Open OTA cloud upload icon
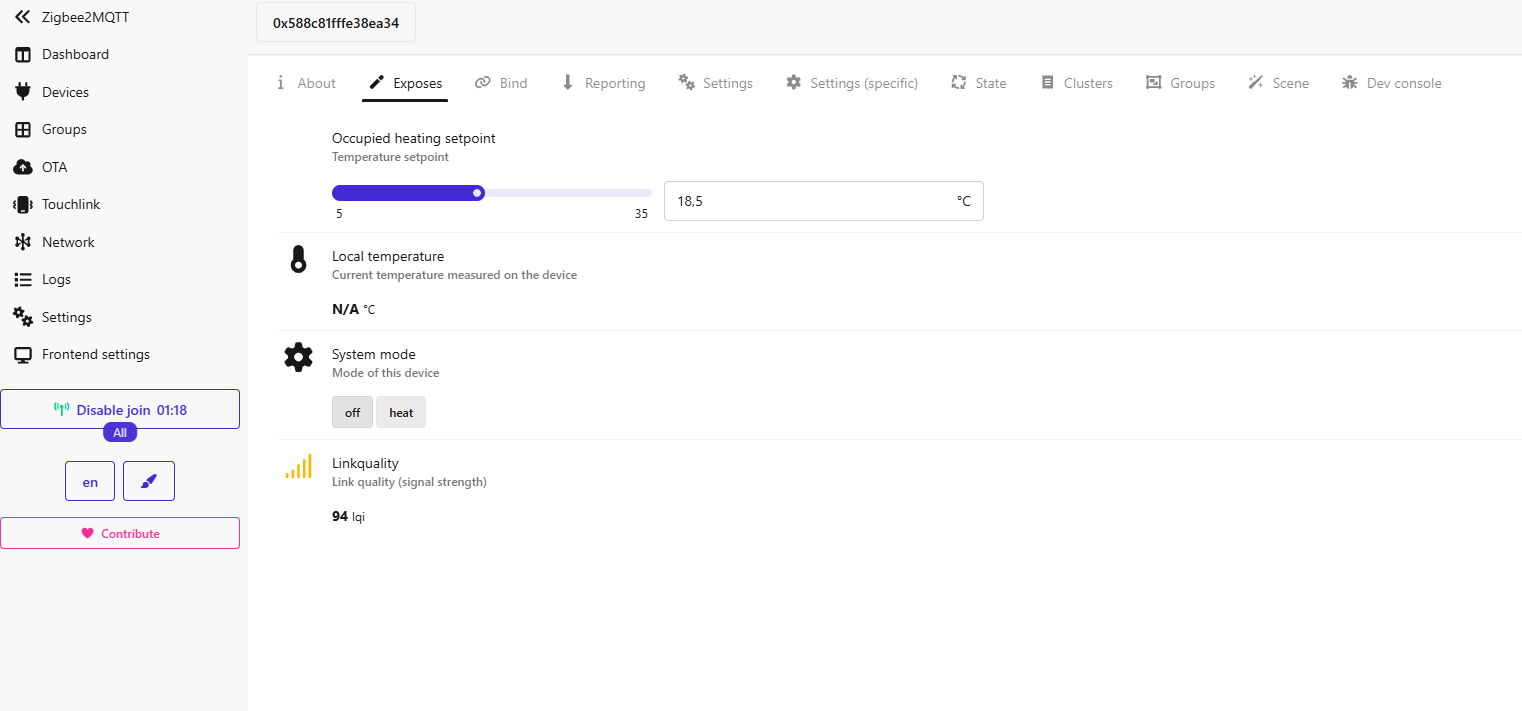 (22, 167)
